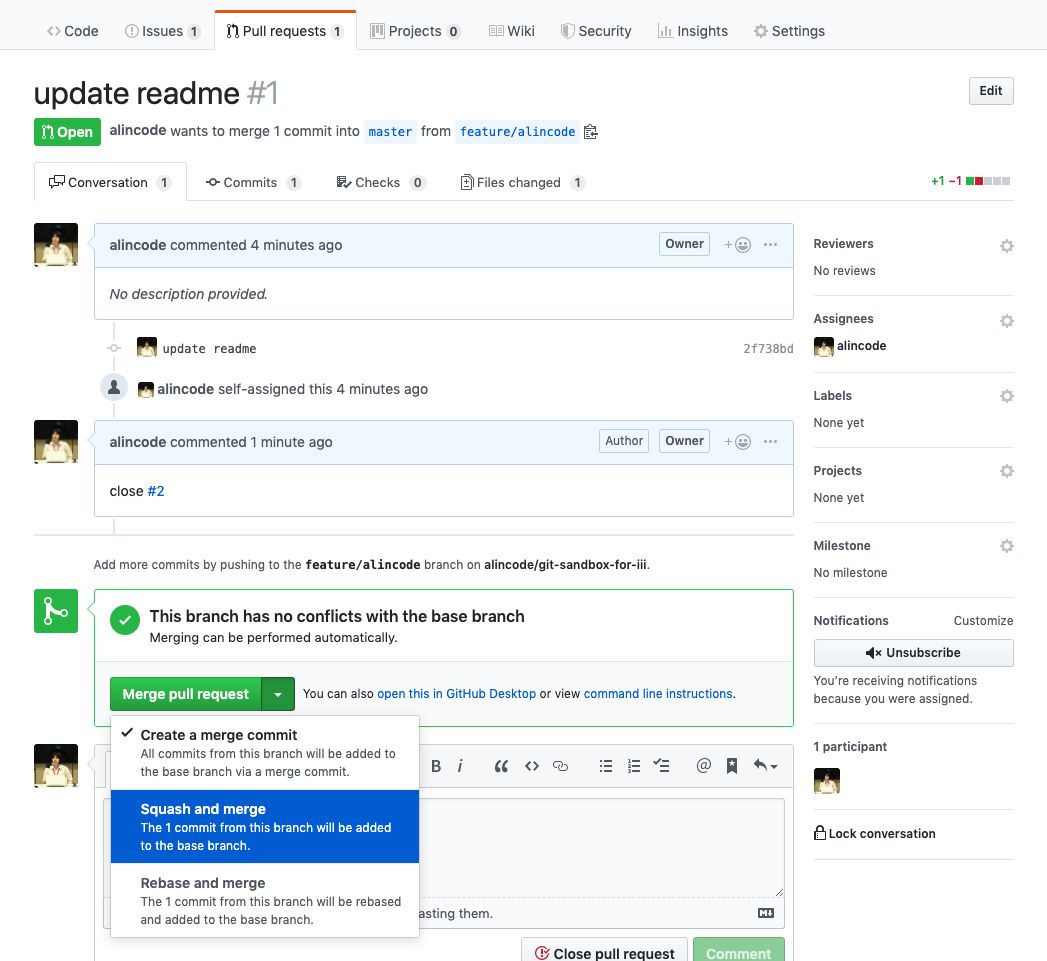Insert code with the code icon

(532, 766)
